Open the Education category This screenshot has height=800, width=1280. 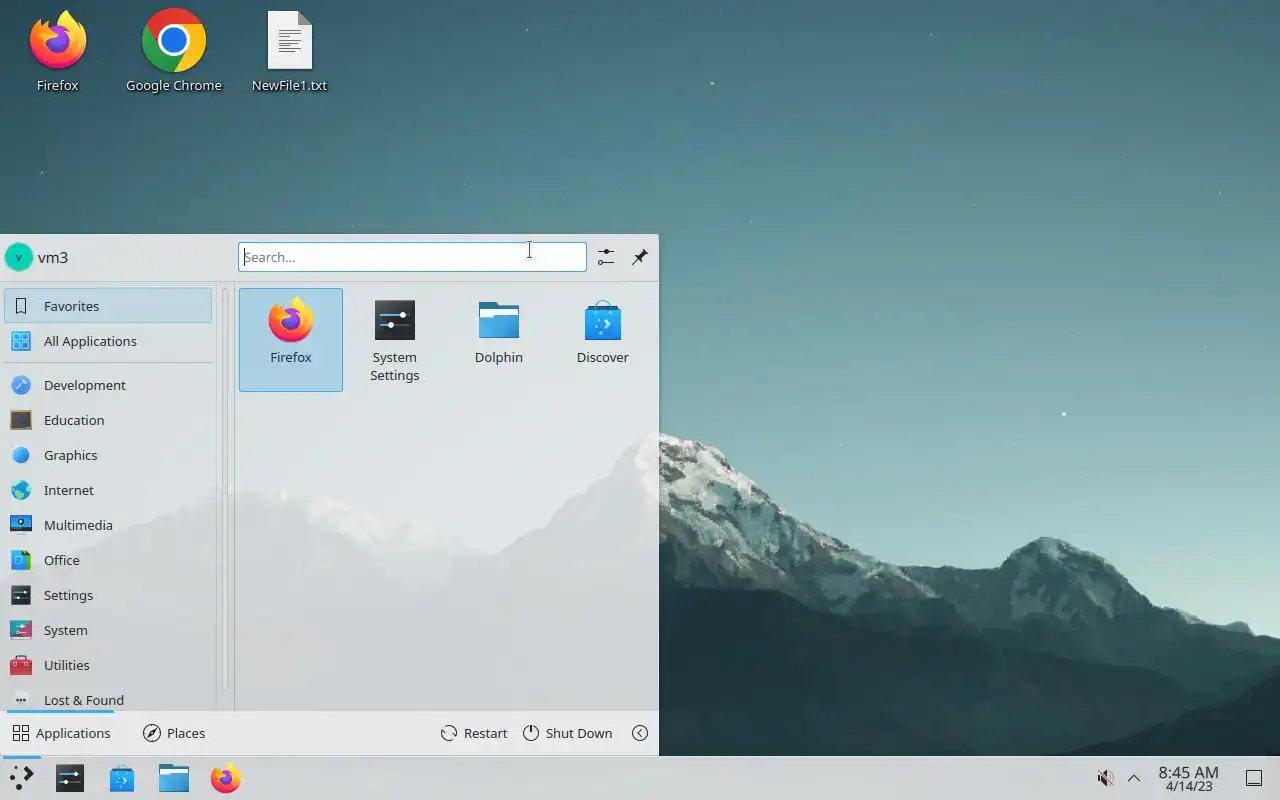click(x=108, y=420)
